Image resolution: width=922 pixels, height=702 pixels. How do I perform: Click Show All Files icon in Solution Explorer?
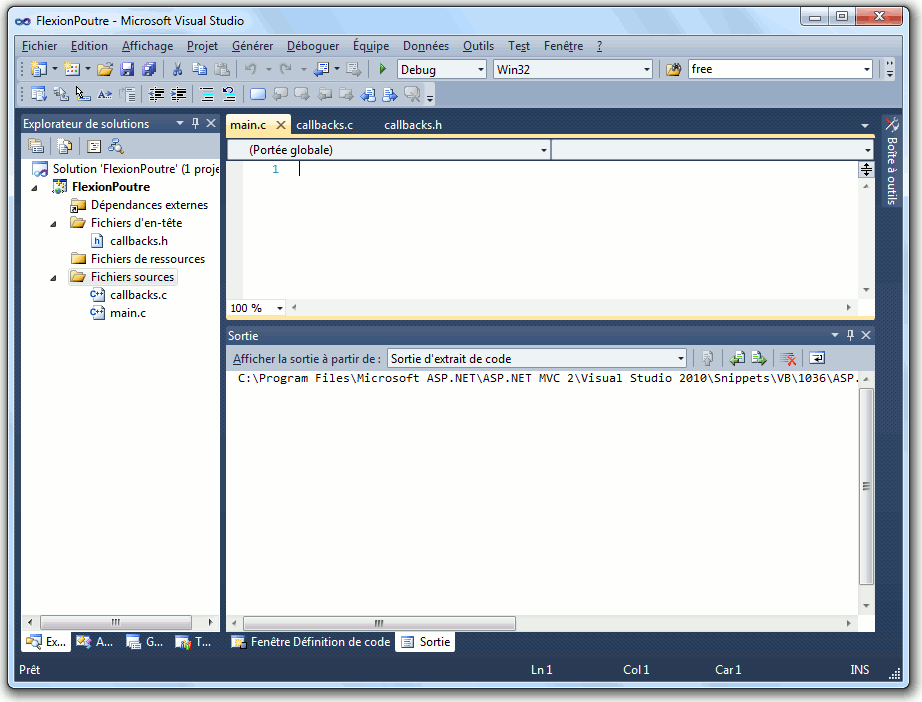[x=65, y=146]
